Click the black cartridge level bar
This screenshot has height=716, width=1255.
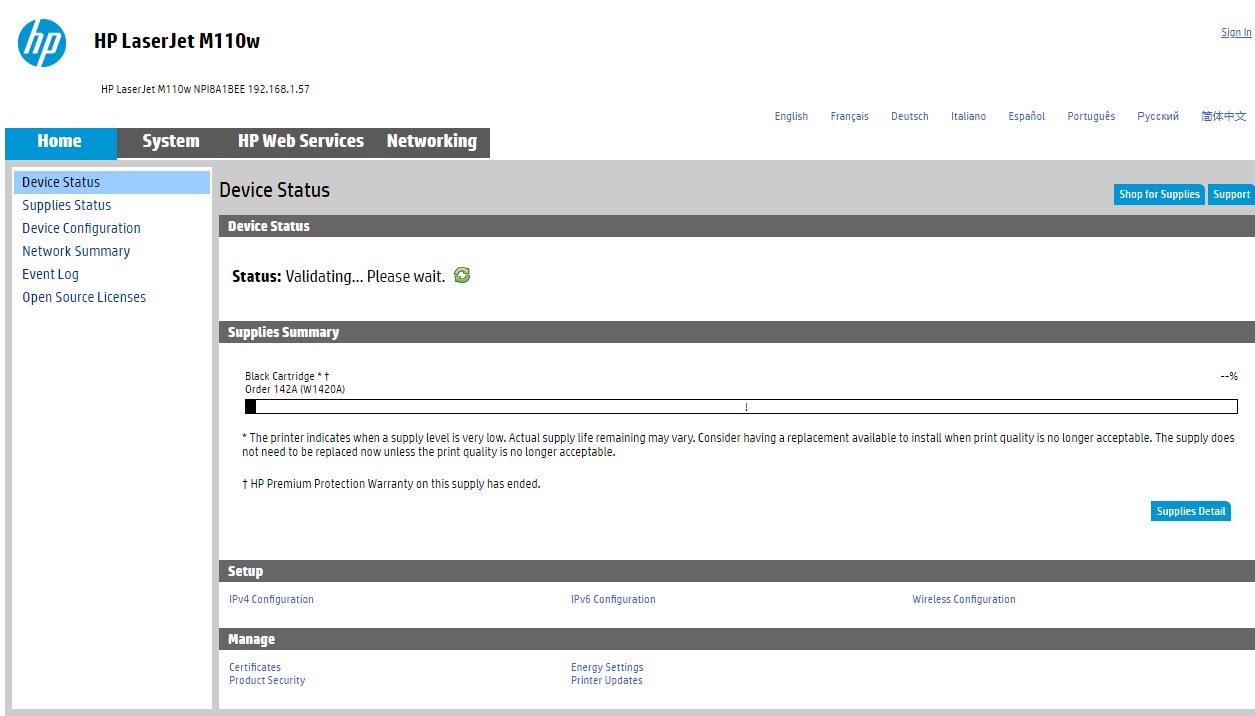click(x=741, y=407)
